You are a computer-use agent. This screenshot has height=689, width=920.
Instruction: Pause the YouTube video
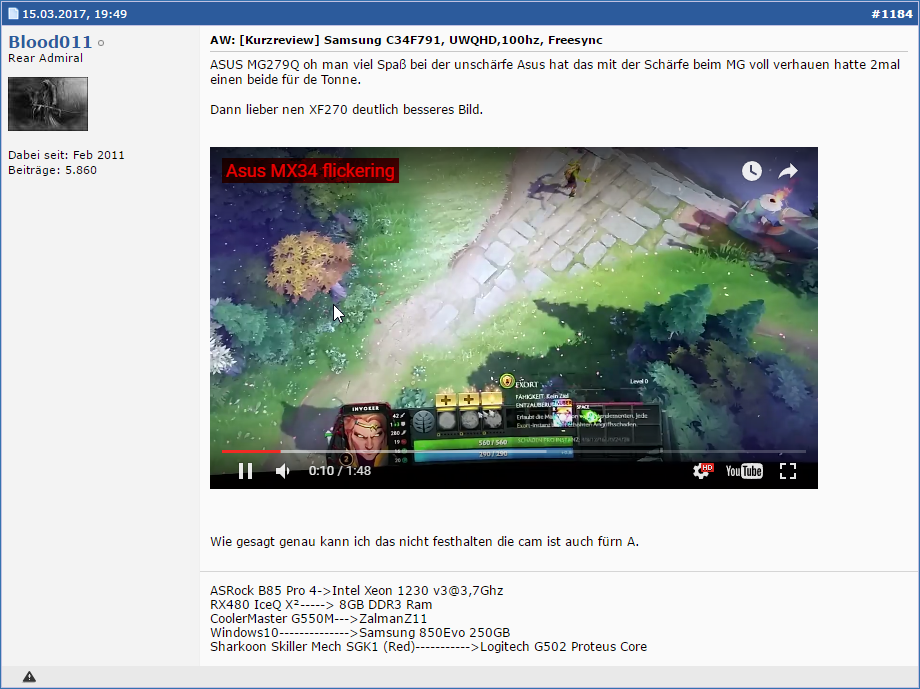245,471
